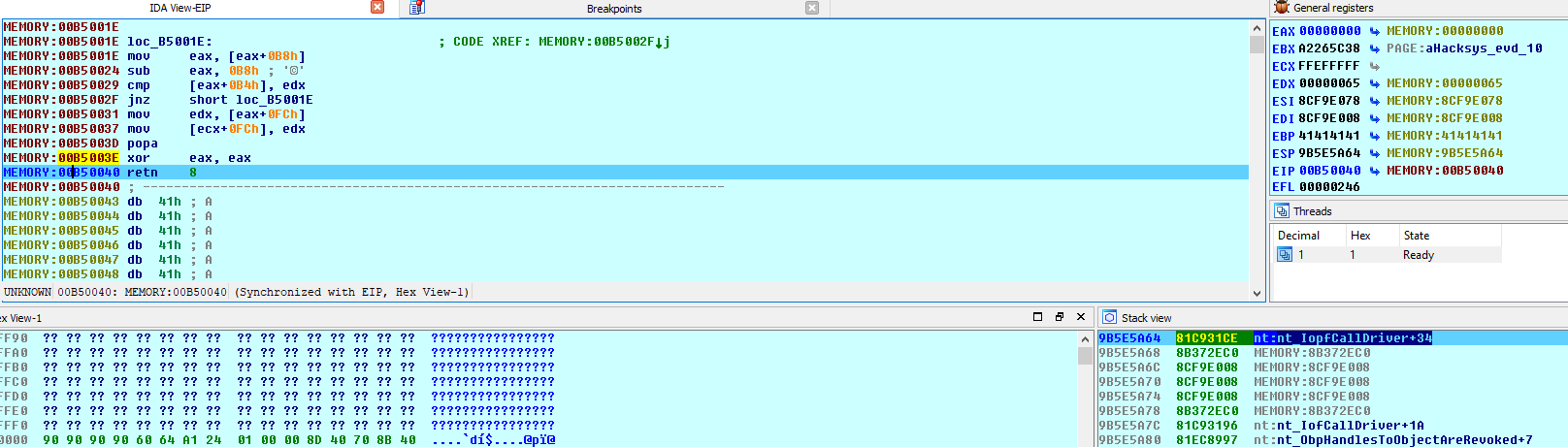Switch to the Breakpoints tab
Screen dimensions: 1568x447
coord(613,9)
